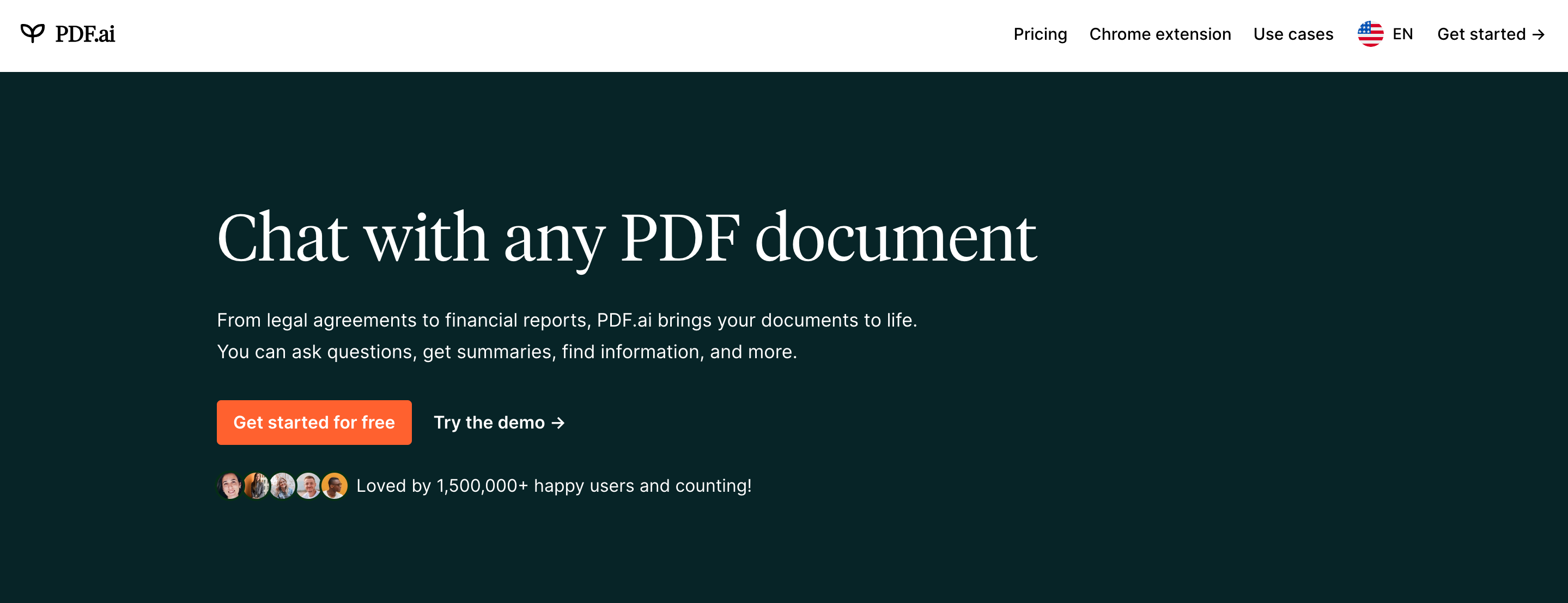The image size is (1568, 603).
Task: Open the Use cases menu
Action: [1293, 34]
